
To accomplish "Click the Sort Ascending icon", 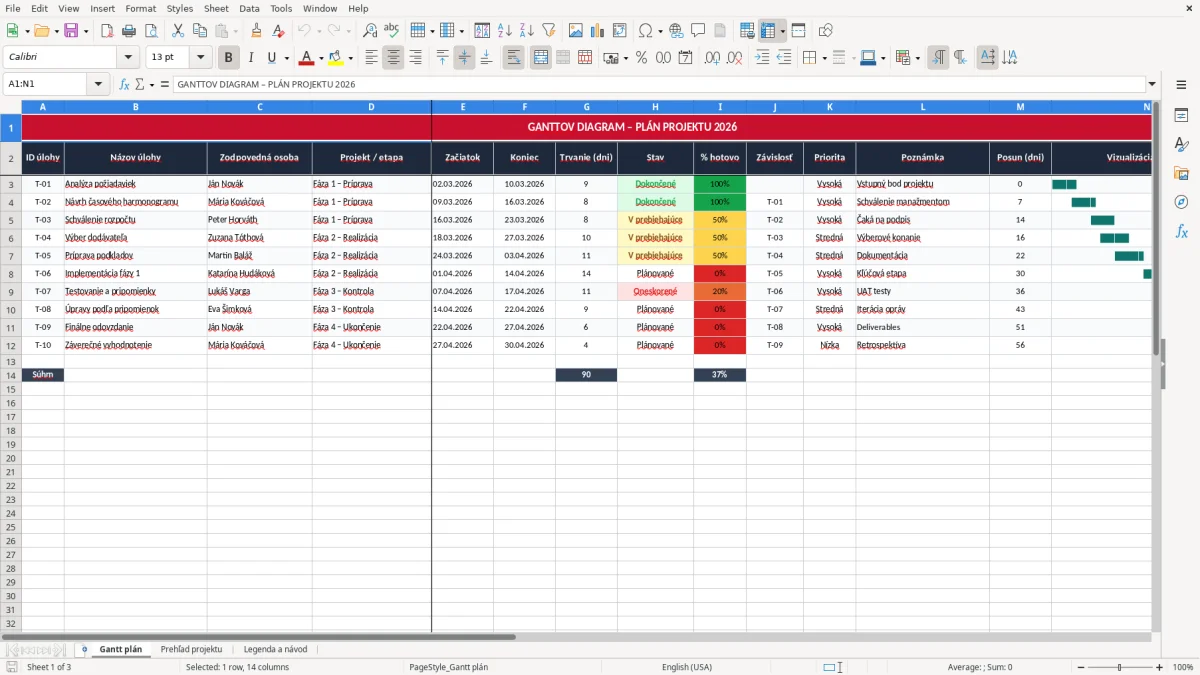I will pos(505,31).
